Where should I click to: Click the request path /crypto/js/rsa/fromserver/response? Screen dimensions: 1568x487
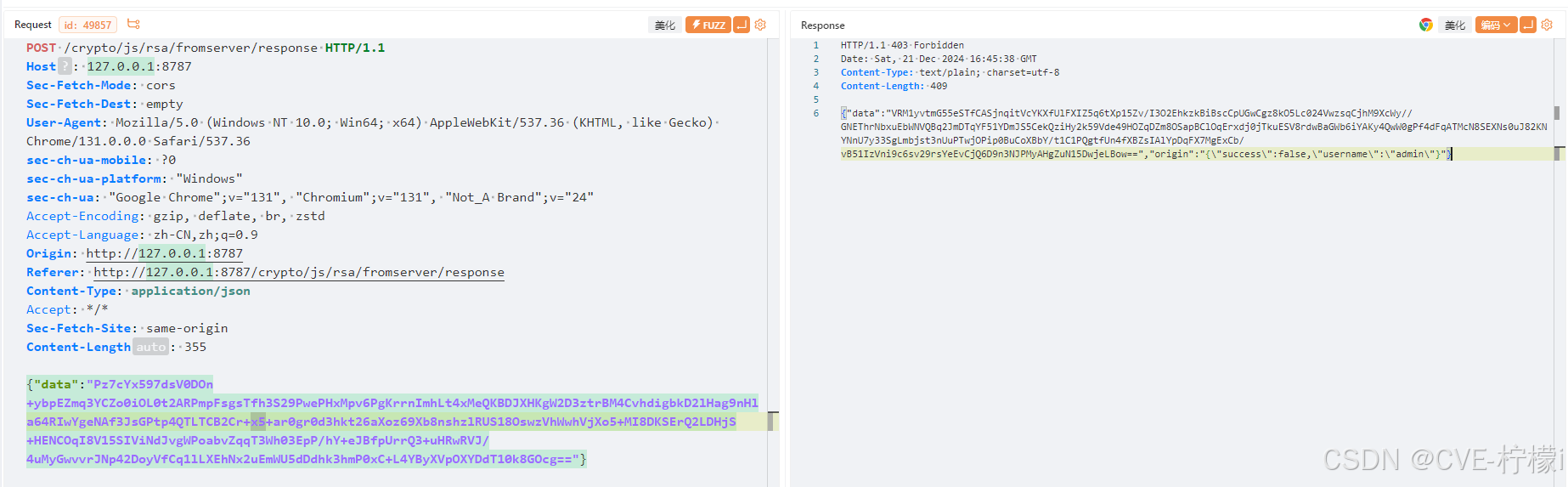point(191,48)
